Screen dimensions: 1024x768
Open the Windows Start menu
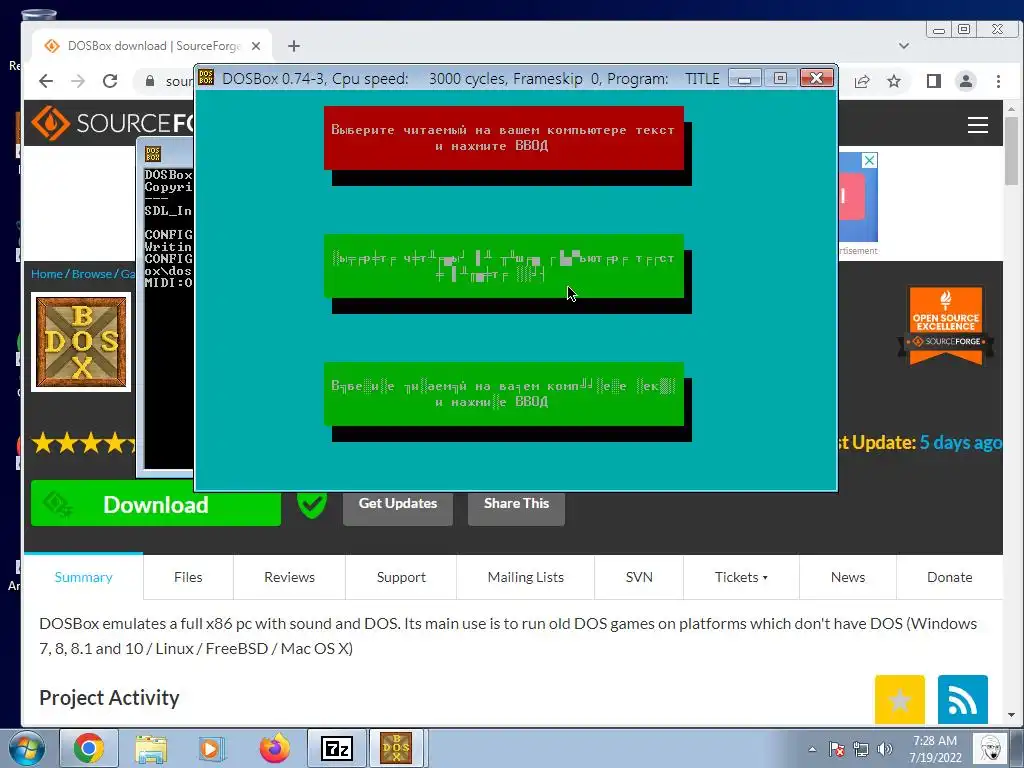click(x=25, y=748)
